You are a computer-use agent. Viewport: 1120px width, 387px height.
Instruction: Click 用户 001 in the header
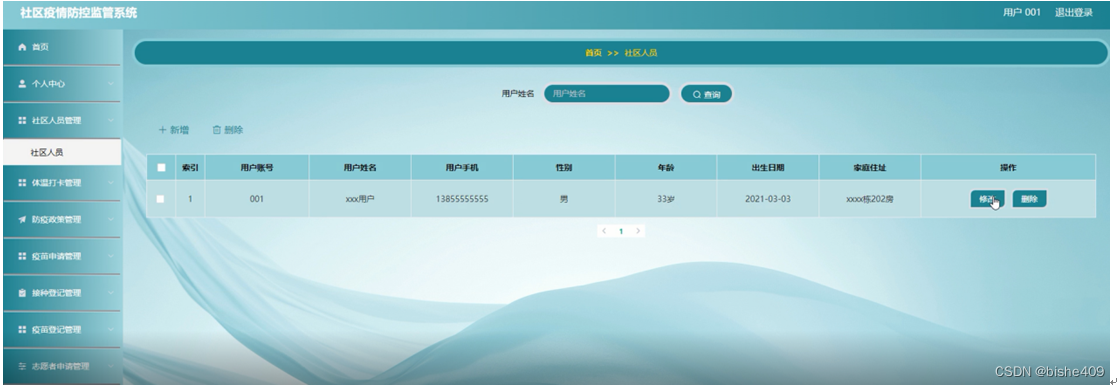[1021, 12]
